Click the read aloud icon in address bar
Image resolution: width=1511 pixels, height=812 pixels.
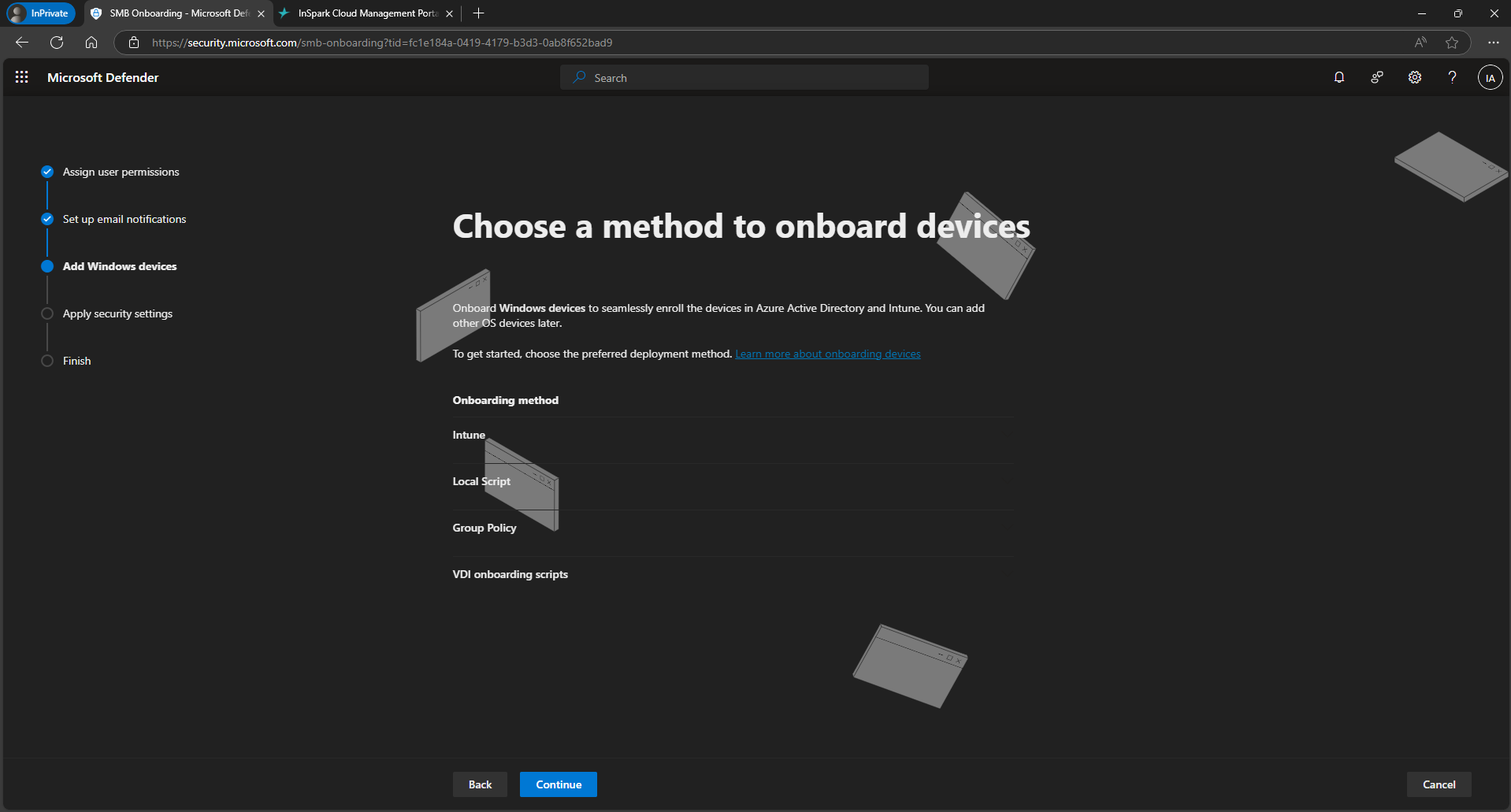tap(1420, 43)
